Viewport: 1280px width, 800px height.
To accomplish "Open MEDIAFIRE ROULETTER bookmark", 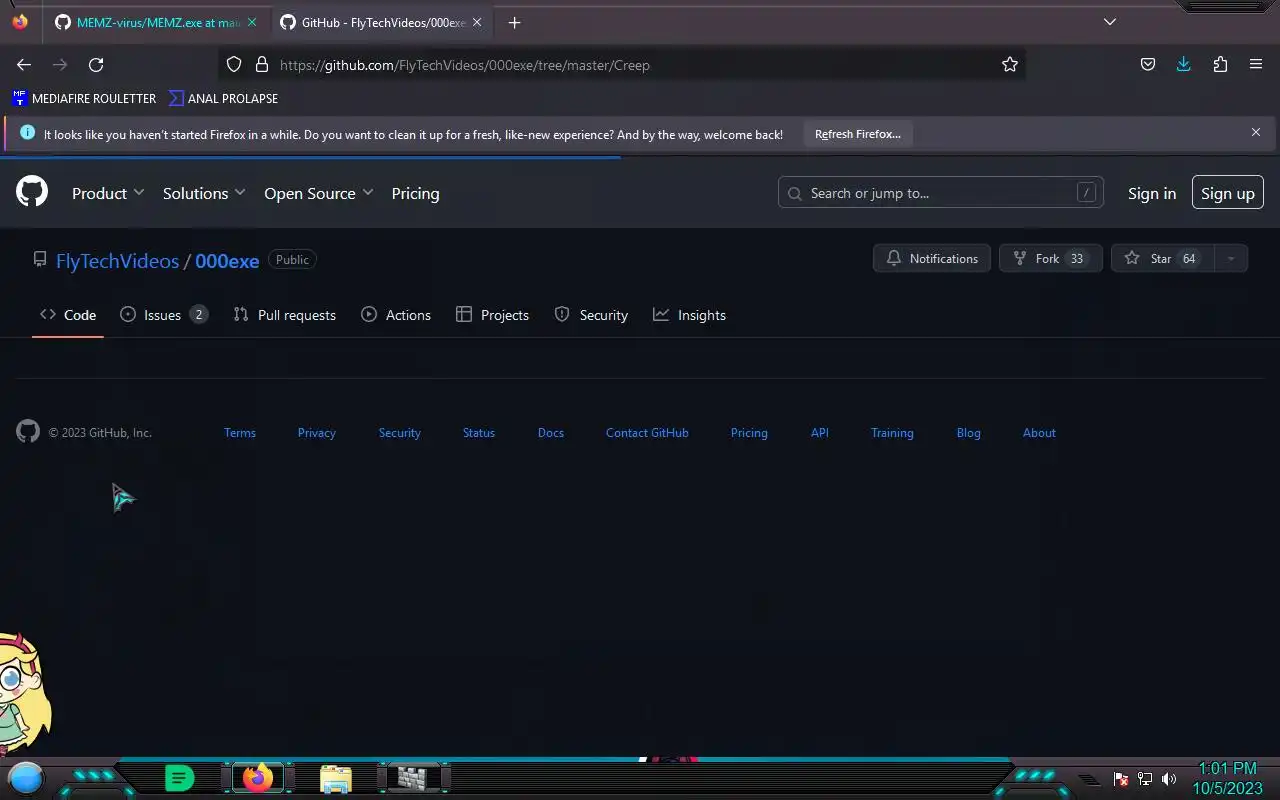I will (x=84, y=98).
